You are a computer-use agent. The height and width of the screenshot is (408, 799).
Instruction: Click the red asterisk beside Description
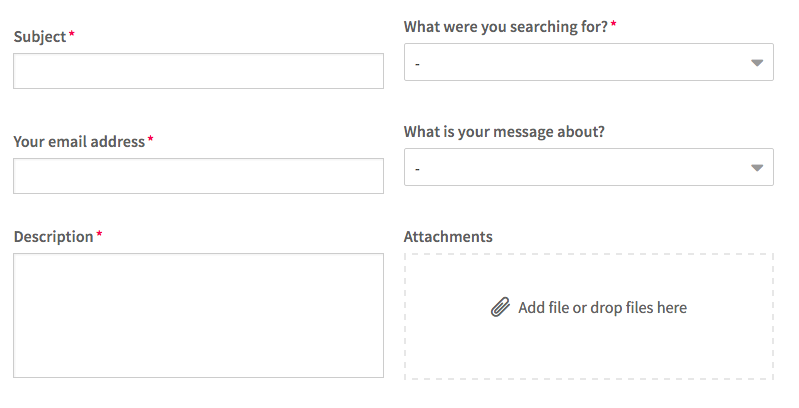pyautogui.click(x=99, y=233)
